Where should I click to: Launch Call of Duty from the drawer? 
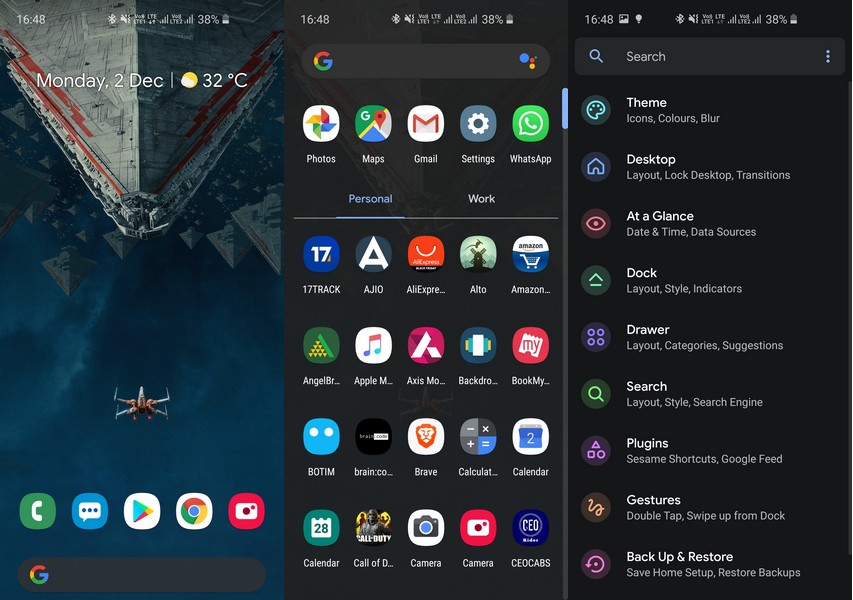click(373, 528)
